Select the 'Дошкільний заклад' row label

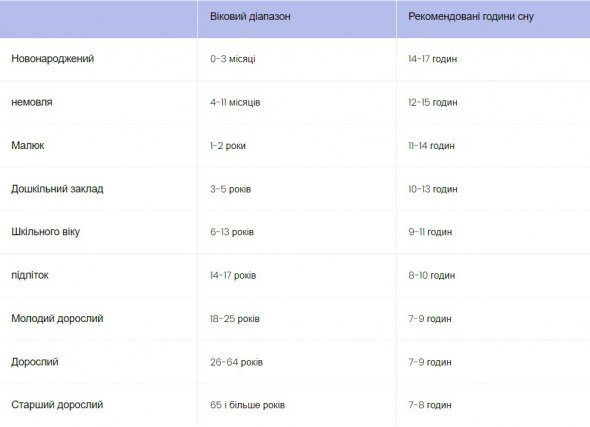tap(57, 188)
